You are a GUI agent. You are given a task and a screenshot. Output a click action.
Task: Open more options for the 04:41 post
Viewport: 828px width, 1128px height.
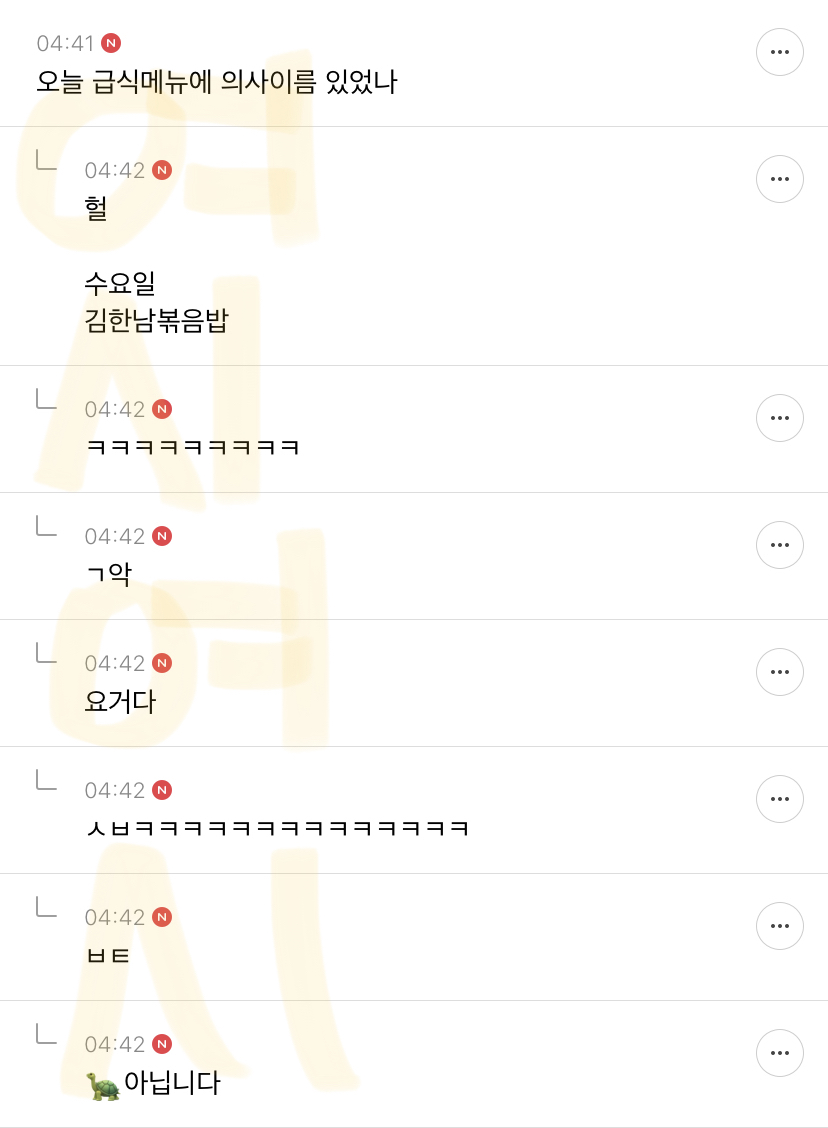[x=780, y=52]
